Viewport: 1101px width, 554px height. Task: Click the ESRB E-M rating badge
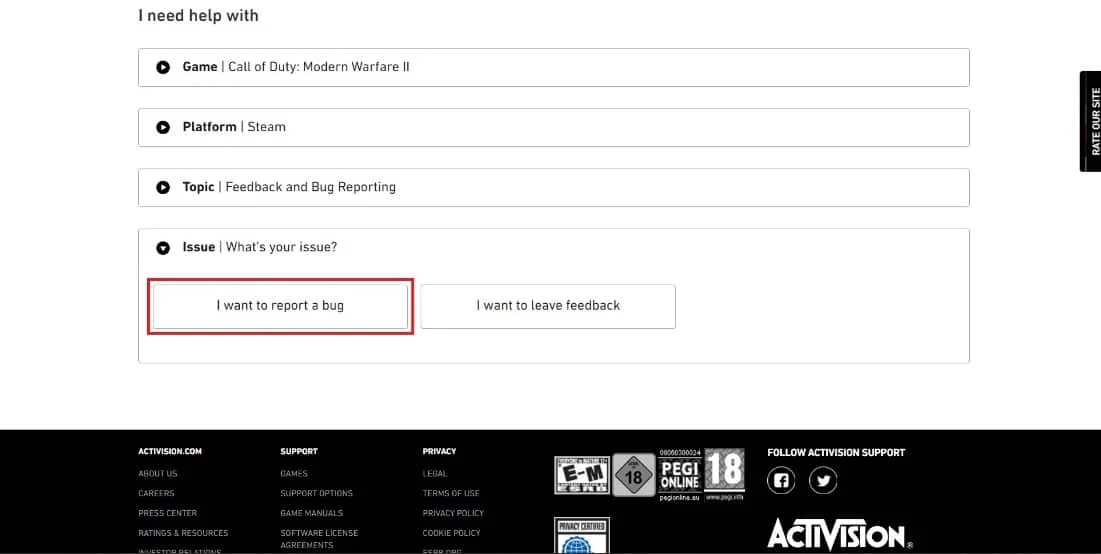[x=582, y=475]
